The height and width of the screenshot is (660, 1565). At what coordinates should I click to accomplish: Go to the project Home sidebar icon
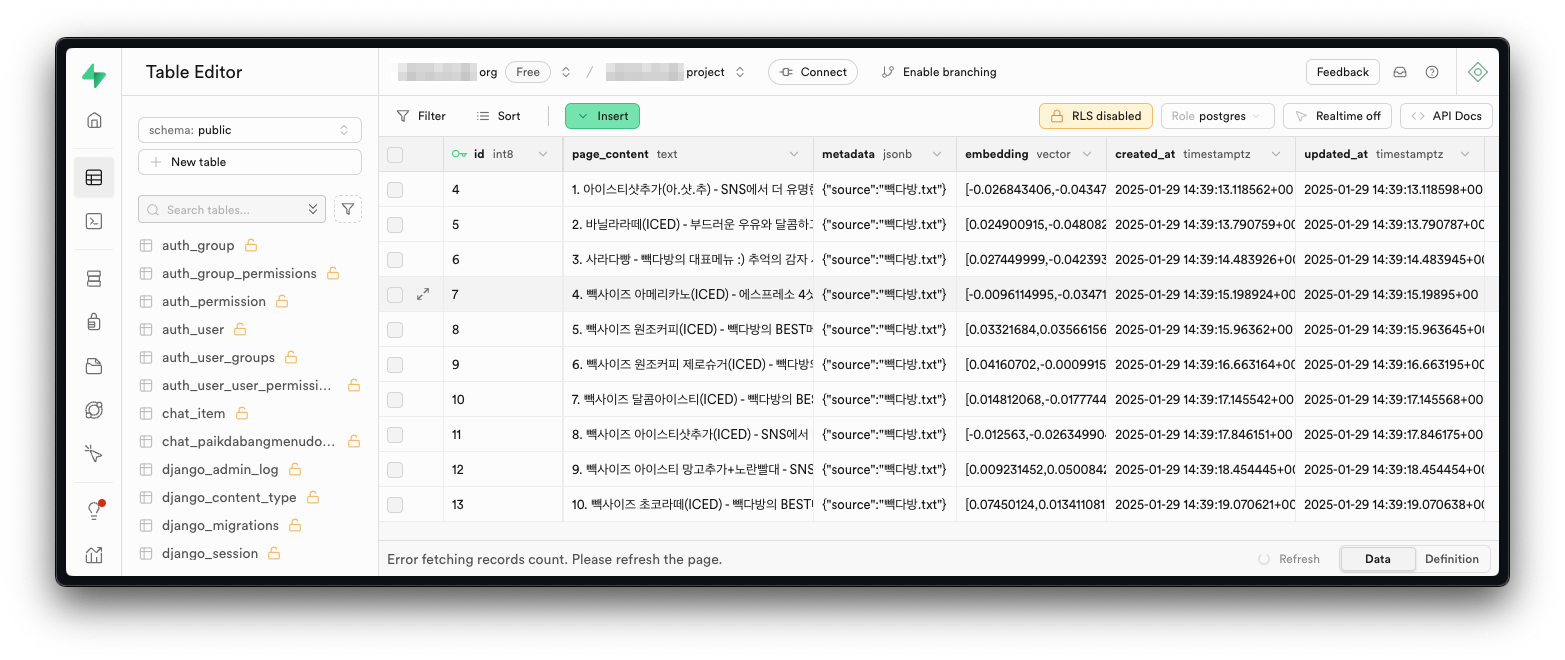coord(93,119)
